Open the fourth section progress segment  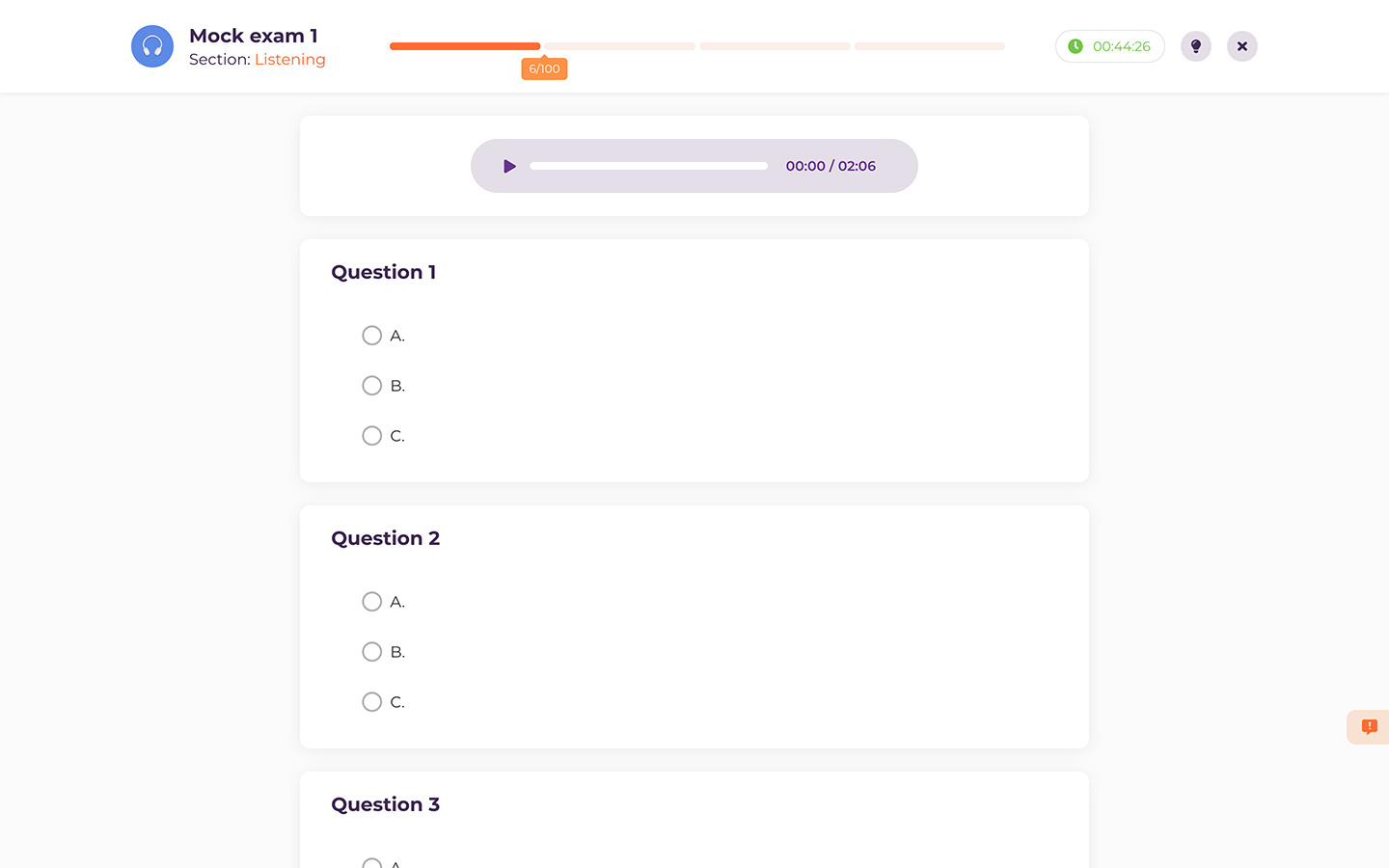[928, 45]
